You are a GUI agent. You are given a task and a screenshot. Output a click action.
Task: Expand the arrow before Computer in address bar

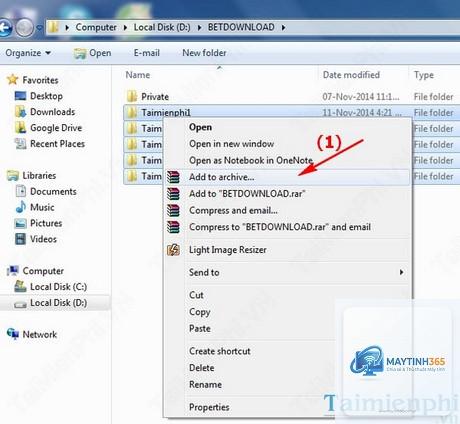point(67,27)
